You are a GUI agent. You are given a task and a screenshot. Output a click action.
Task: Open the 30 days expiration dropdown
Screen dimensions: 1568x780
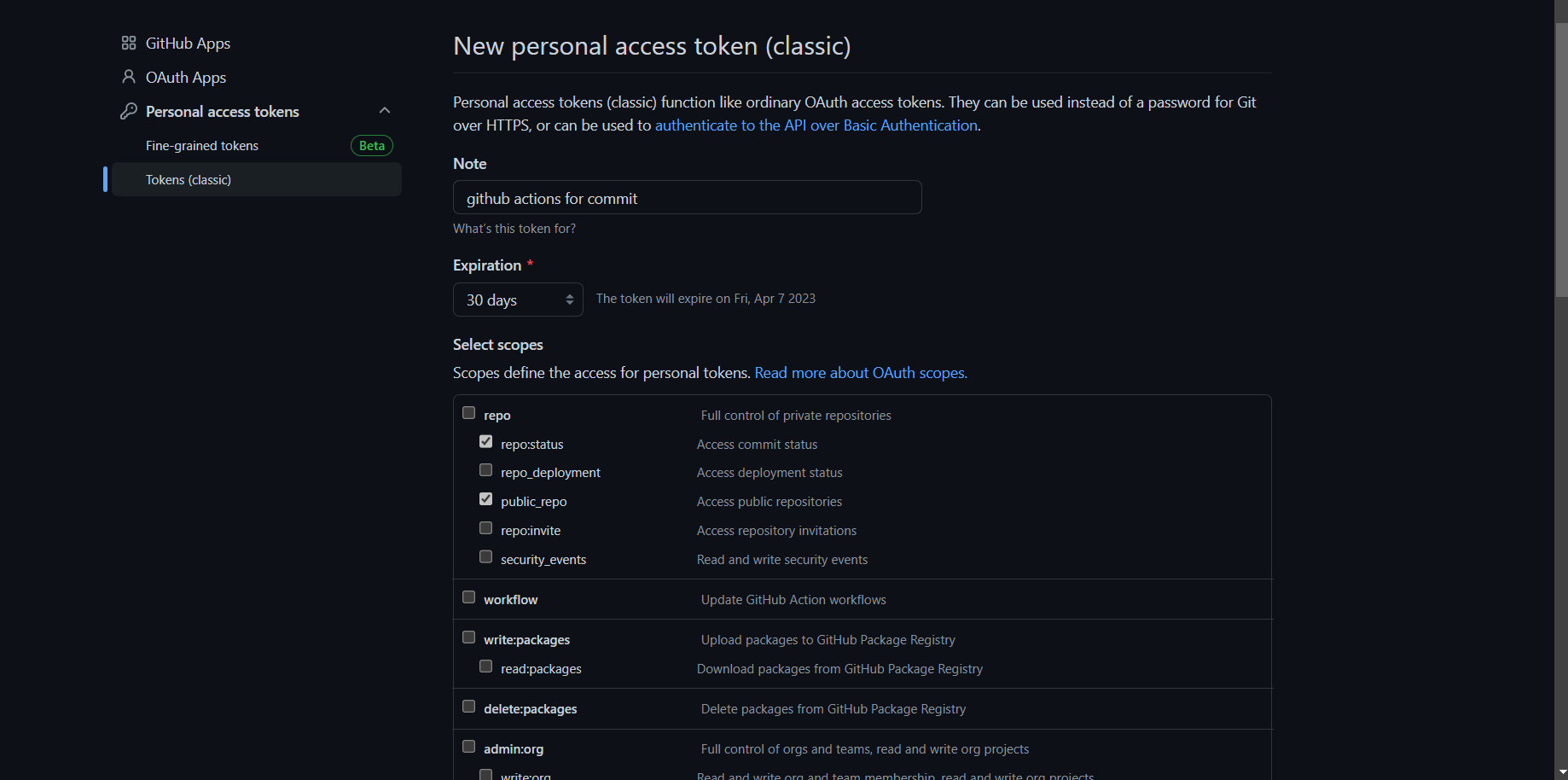(518, 300)
